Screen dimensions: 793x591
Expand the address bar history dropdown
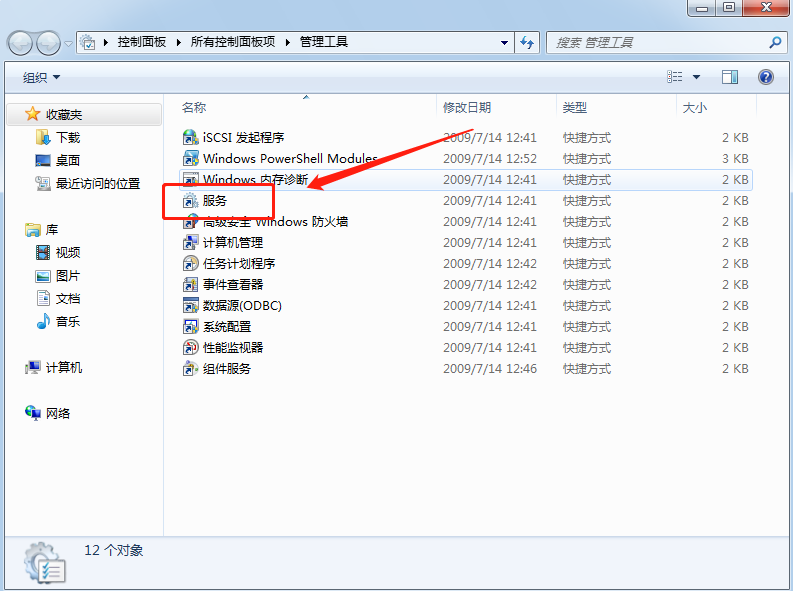504,42
